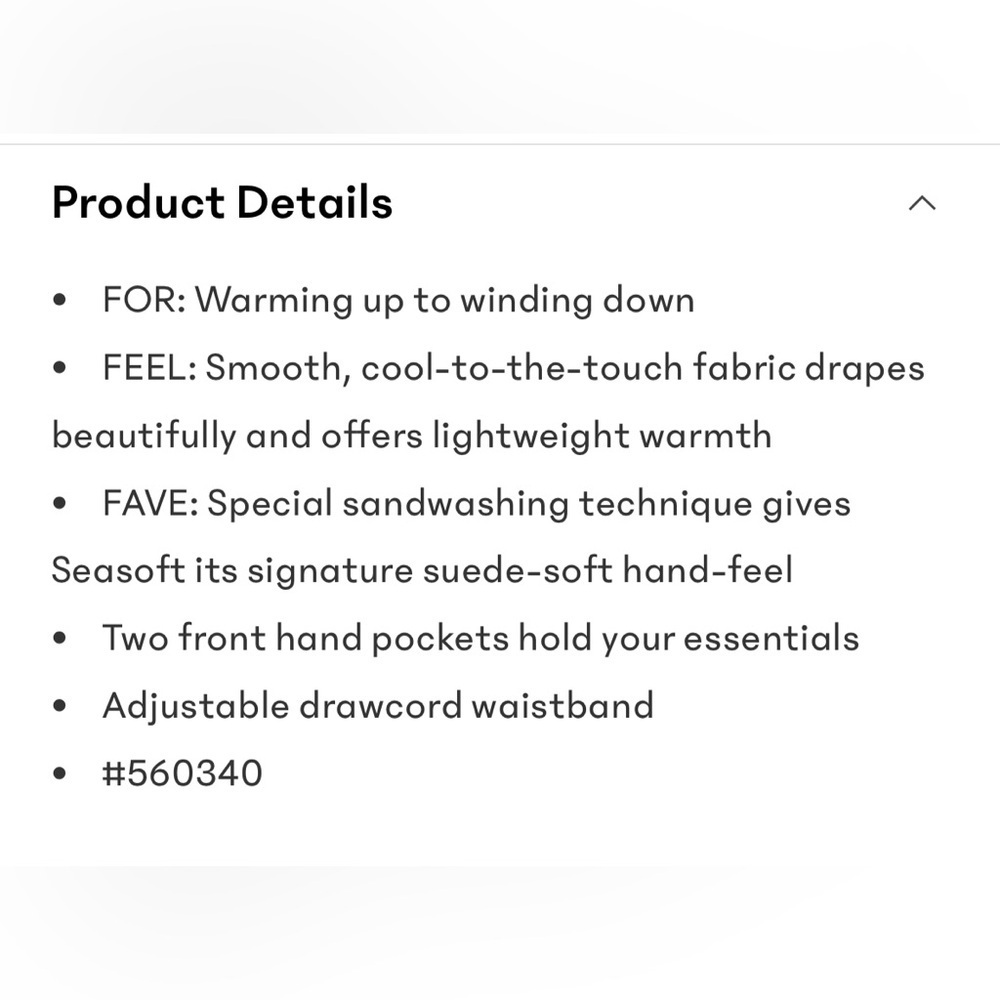Click the bullet before Adjustable drawcord waistband

point(60,706)
